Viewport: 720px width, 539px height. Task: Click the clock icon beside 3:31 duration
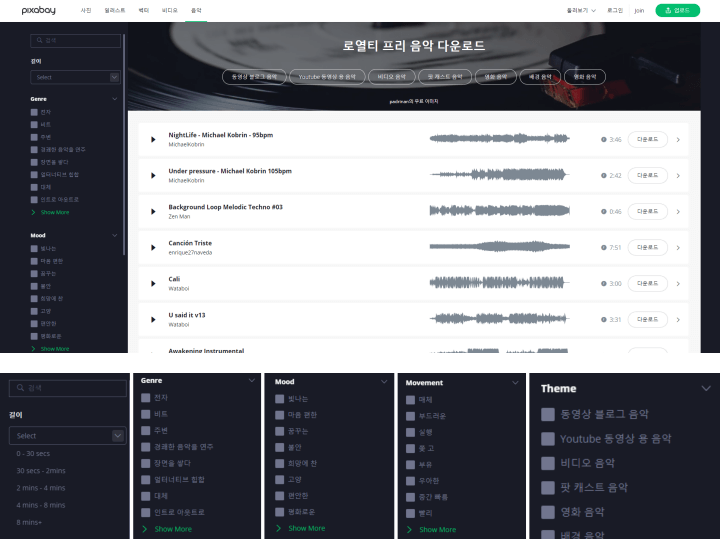click(x=604, y=320)
